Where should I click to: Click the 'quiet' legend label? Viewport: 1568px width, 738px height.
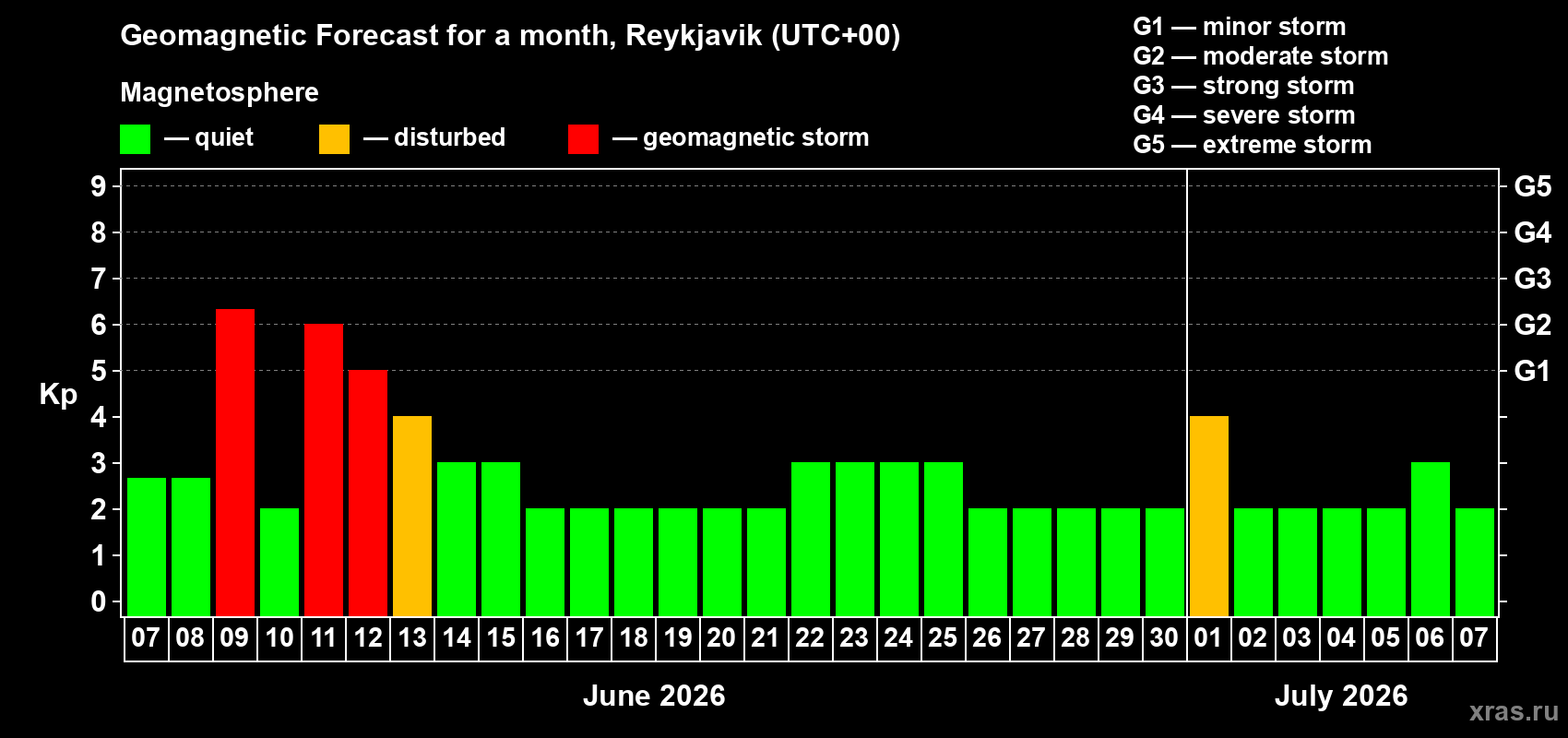(x=224, y=138)
